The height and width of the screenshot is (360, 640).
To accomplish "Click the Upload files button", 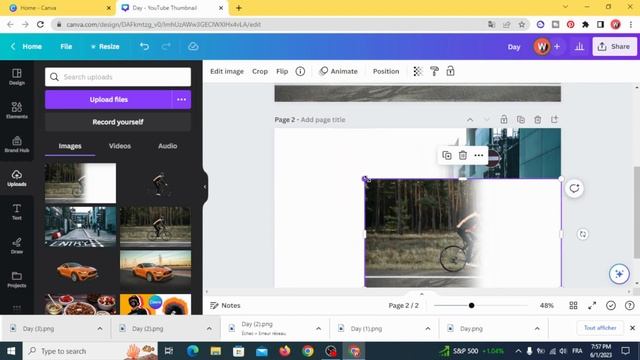I will pos(108,100).
